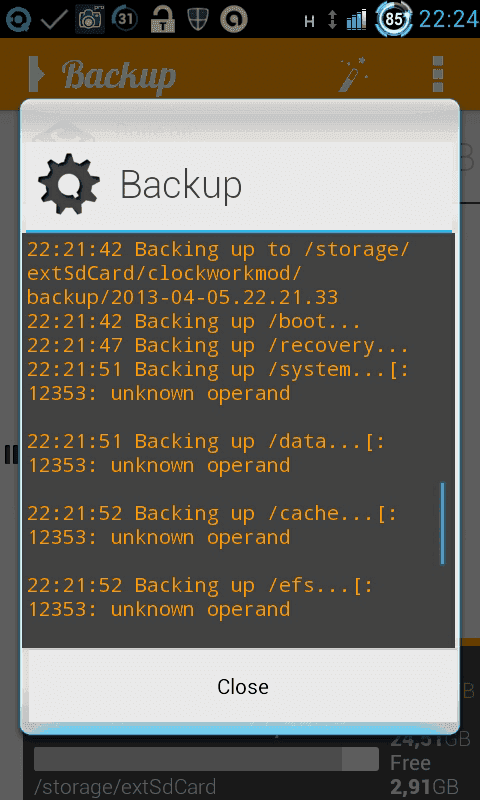The height and width of the screenshot is (800, 480).
Task: Tap the /storage/extSdCard storage usage bar
Action: coord(206,759)
